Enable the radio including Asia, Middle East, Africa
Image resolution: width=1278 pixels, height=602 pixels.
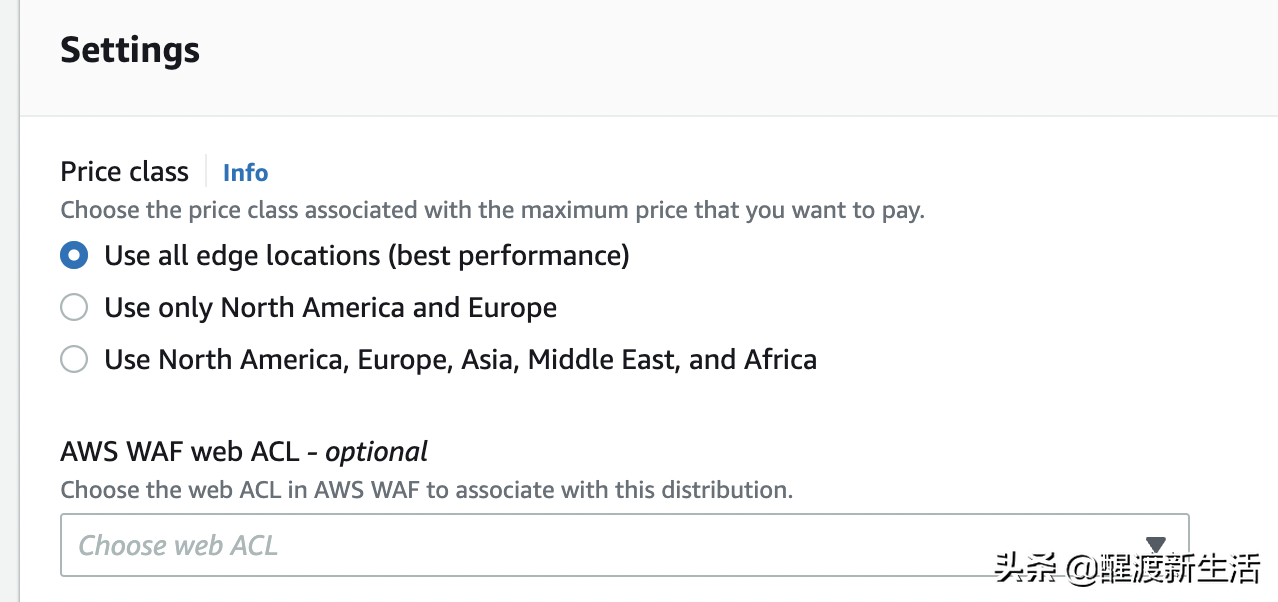pos(74,359)
